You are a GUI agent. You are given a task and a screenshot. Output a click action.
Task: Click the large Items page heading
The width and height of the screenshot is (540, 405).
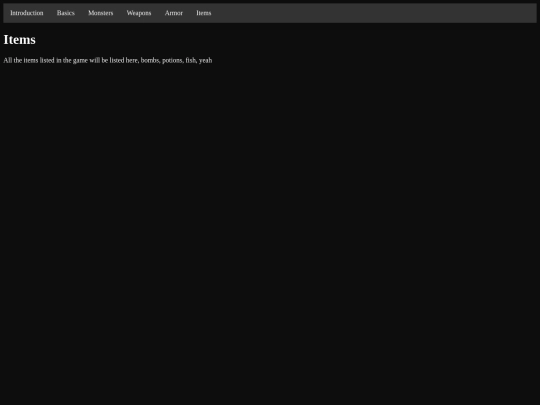[x=20, y=40]
